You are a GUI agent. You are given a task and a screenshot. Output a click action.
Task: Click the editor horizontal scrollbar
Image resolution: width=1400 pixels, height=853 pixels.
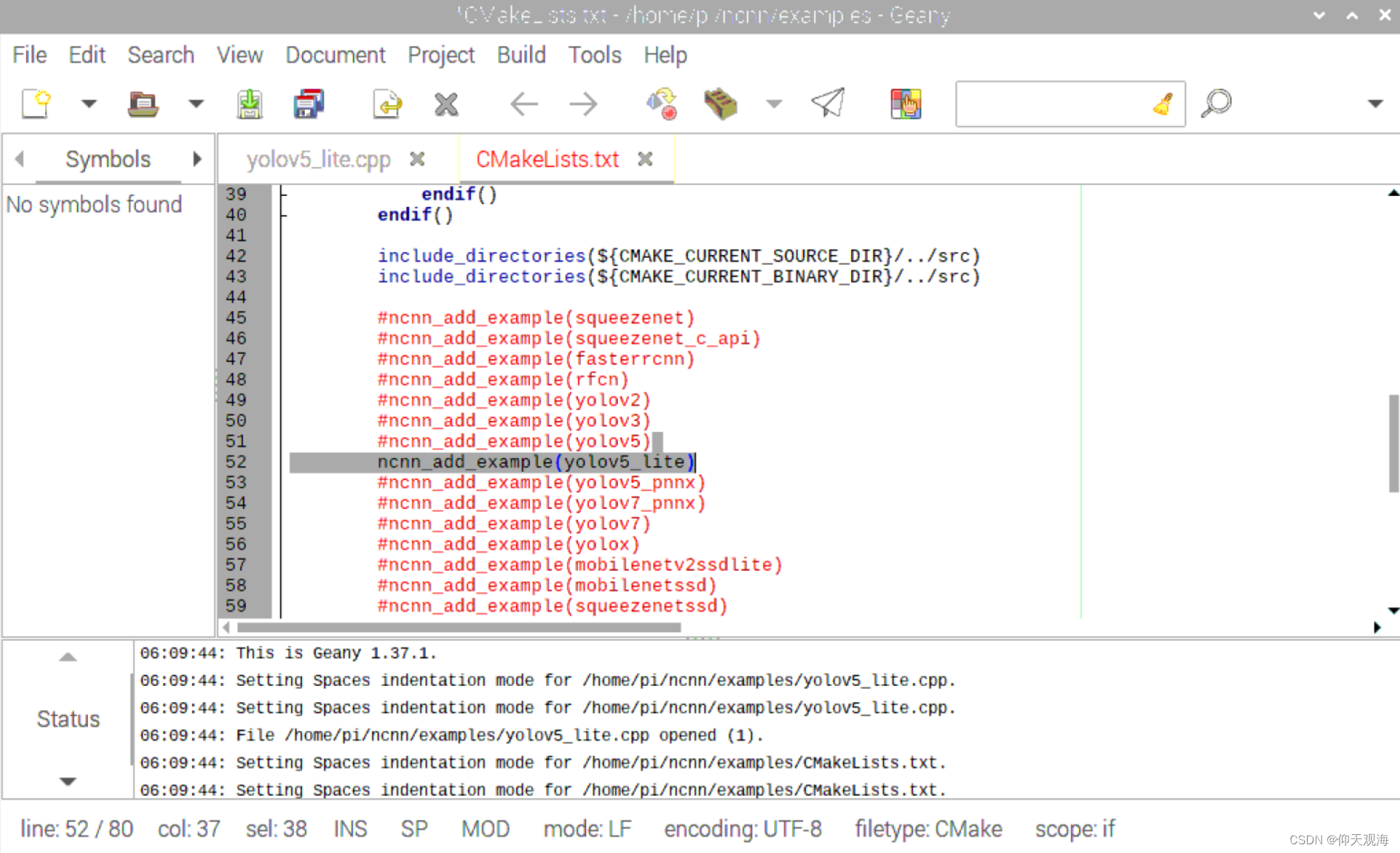pyautogui.click(x=459, y=627)
